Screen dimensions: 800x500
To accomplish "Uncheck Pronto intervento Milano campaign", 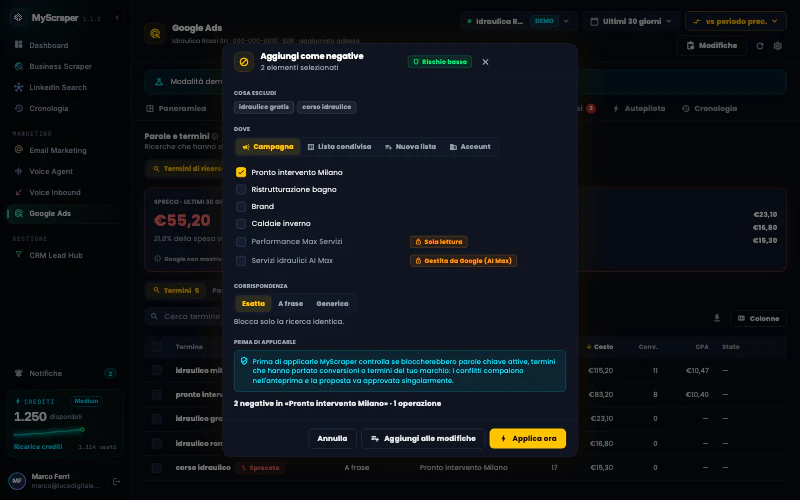I will 241,172.
